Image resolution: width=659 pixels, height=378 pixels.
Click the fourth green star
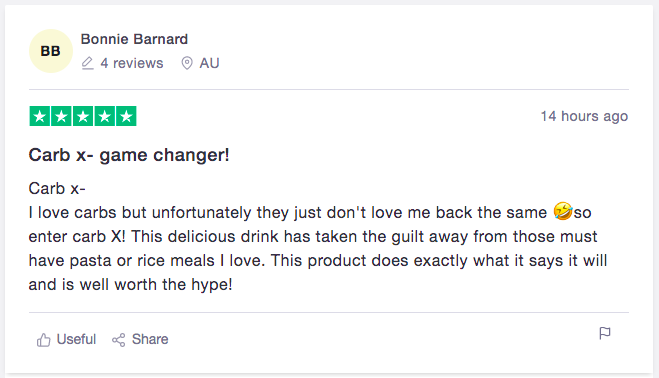tap(105, 116)
